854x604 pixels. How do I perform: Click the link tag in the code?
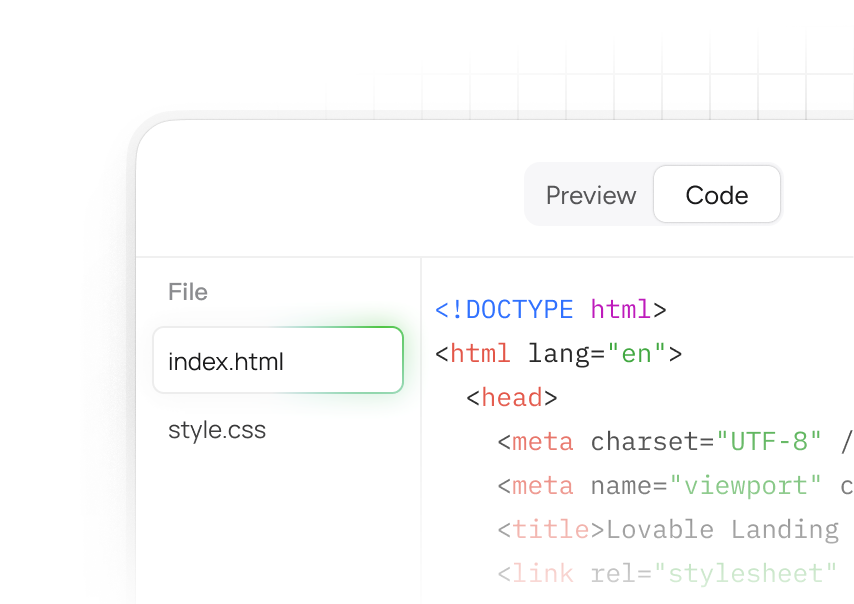[543, 574]
